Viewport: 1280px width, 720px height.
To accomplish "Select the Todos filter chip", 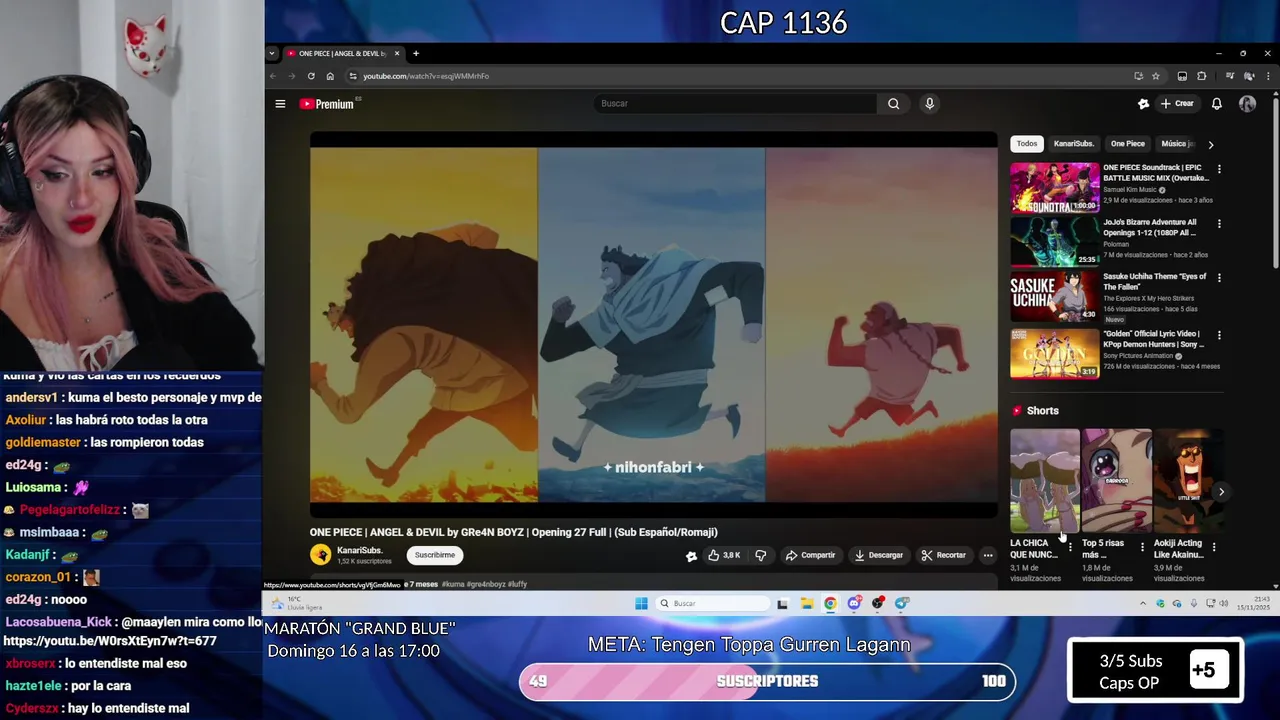I will 1027,144.
